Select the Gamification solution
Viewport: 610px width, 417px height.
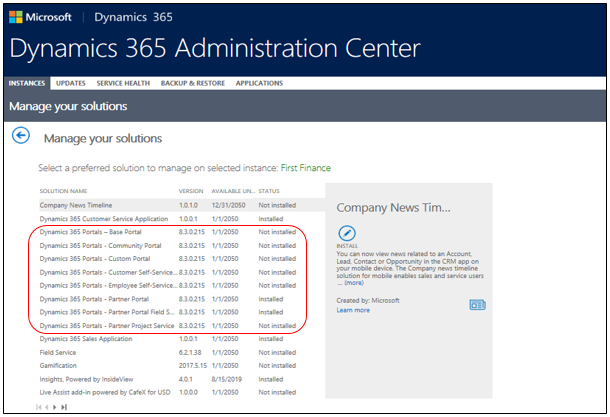(x=182, y=366)
